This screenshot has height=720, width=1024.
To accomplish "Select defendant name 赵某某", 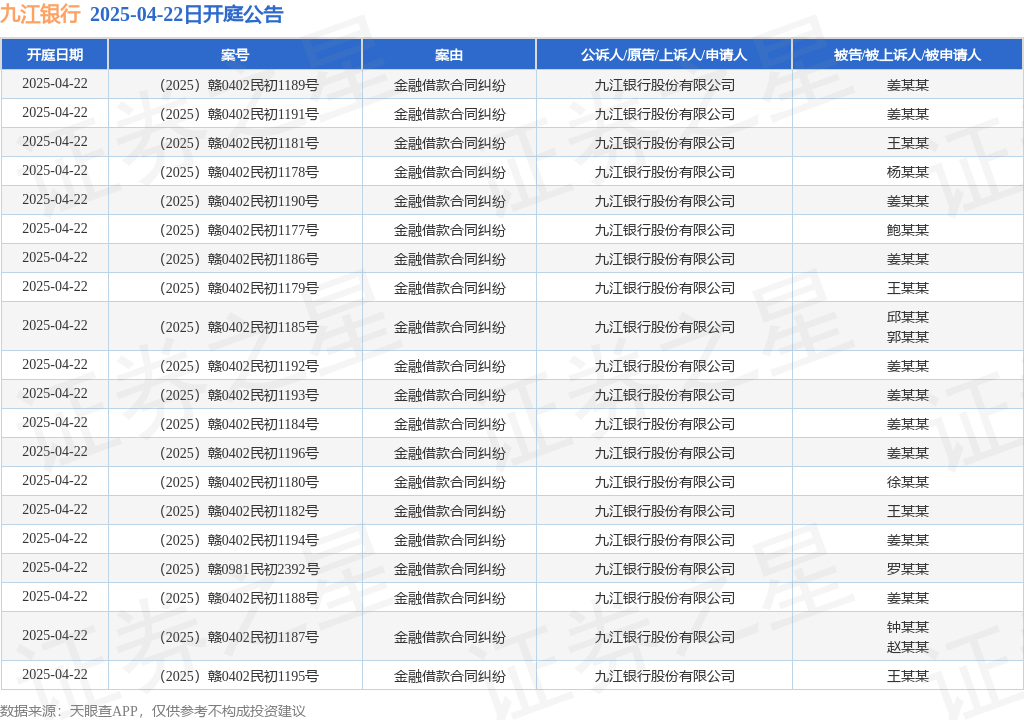I will click(x=908, y=647).
